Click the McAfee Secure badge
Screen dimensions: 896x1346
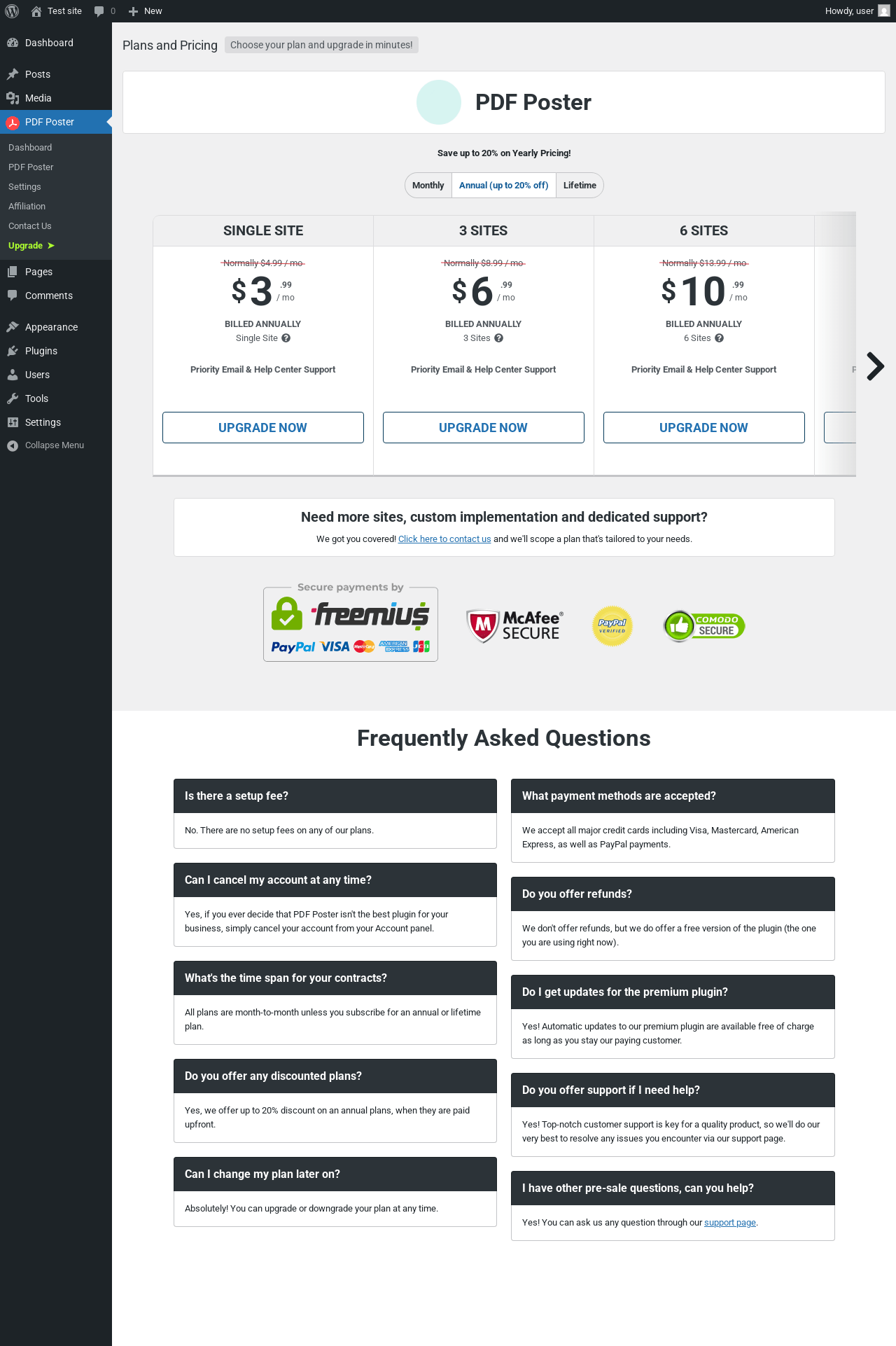tap(514, 625)
